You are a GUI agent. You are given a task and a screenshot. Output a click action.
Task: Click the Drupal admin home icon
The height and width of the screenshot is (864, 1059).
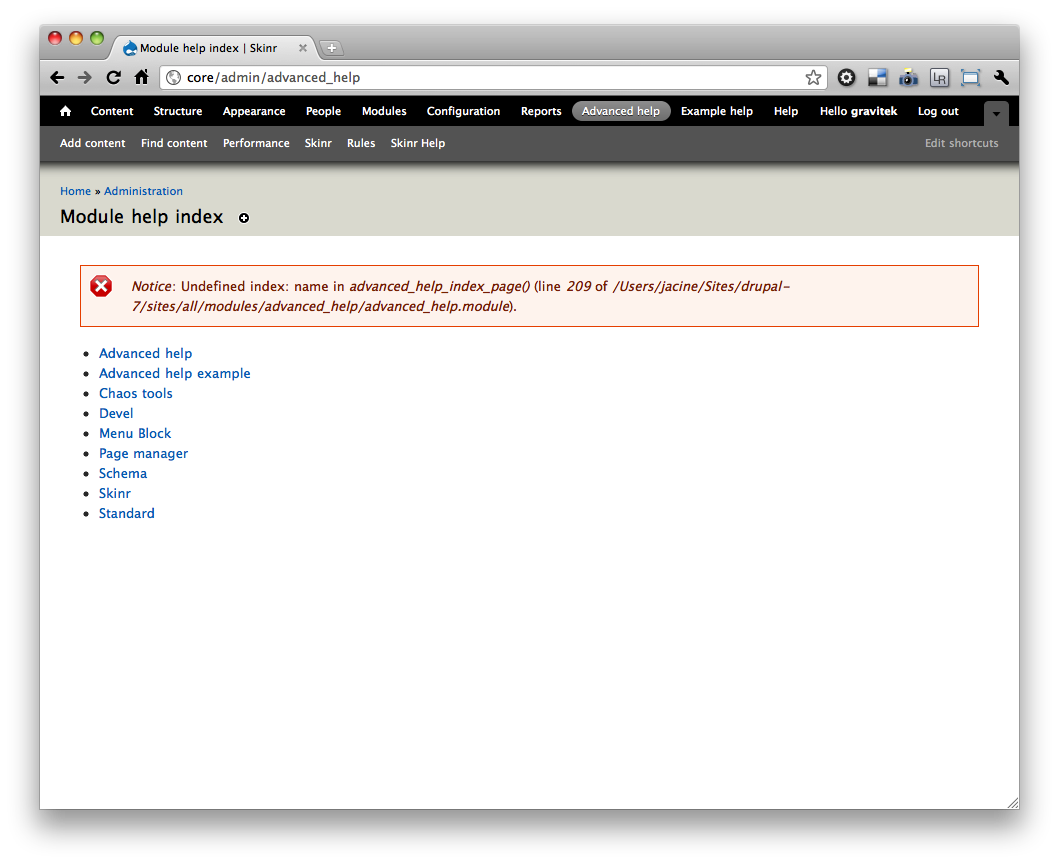66,111
